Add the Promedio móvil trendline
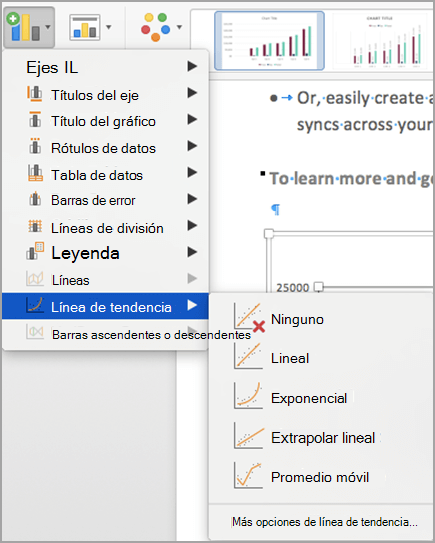Screen dimensions: 435x543 tap(301, 476)
